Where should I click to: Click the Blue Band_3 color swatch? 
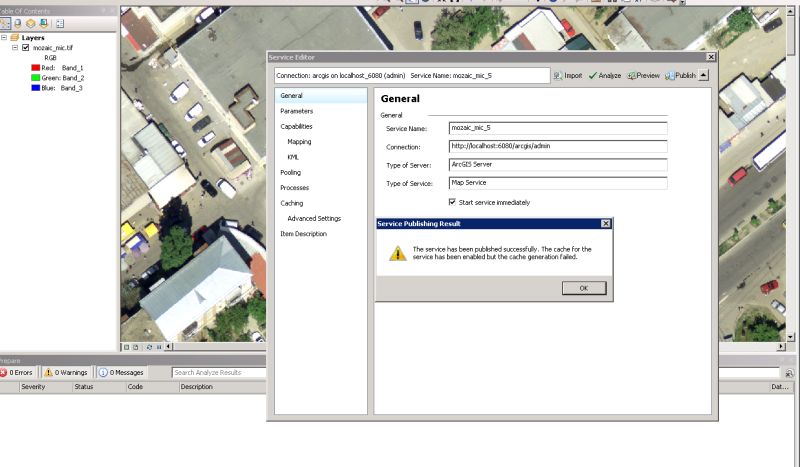[36, 88]
